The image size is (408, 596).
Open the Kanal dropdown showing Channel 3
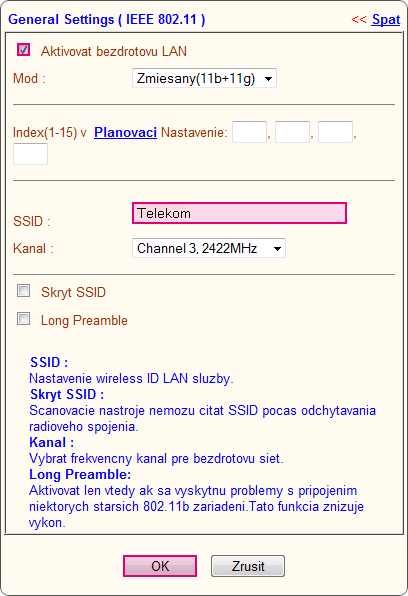coord(209,248)
